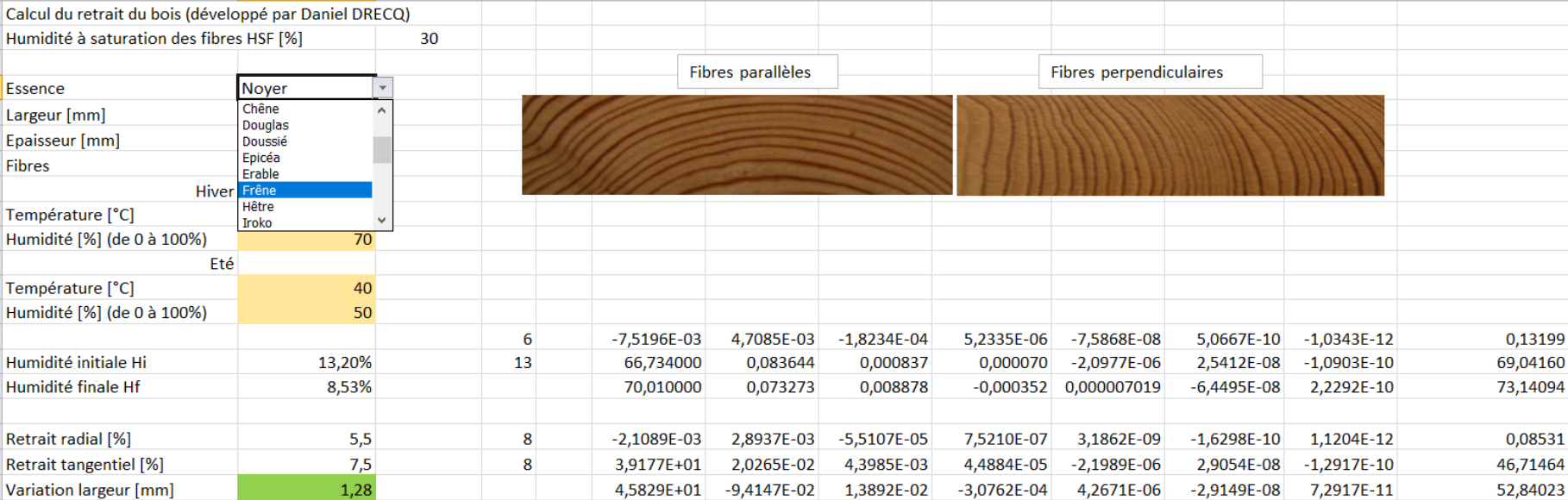Click the list scrollbar up arrow
1568x500 pixels.
[x=382, y=109]
